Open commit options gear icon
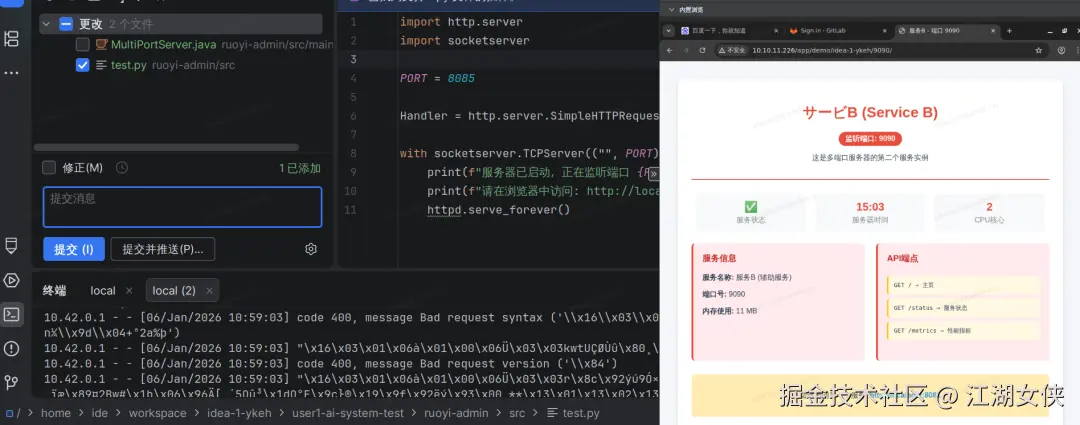1080x425 pixels. point(311,249)
